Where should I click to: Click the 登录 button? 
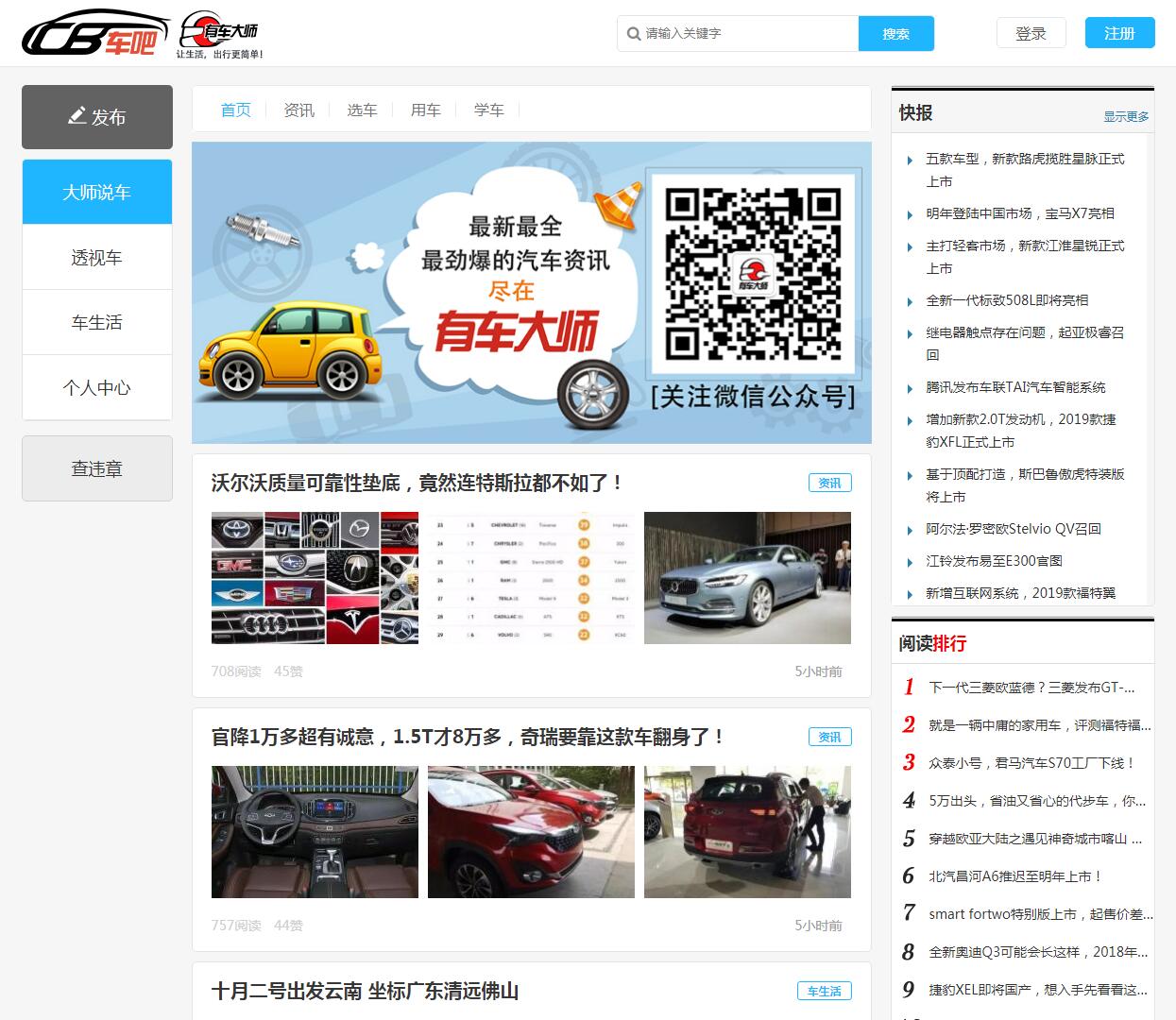[1031, 33]
